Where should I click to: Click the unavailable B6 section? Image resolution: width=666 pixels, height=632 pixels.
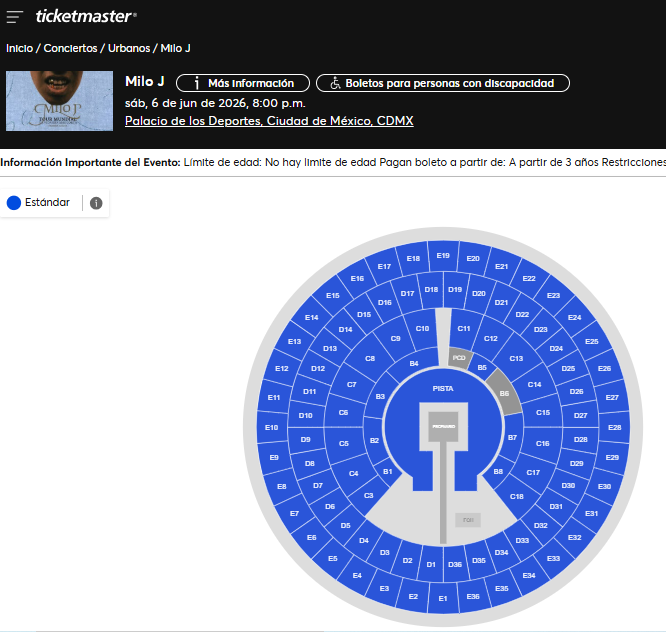(x=504, y=393)
